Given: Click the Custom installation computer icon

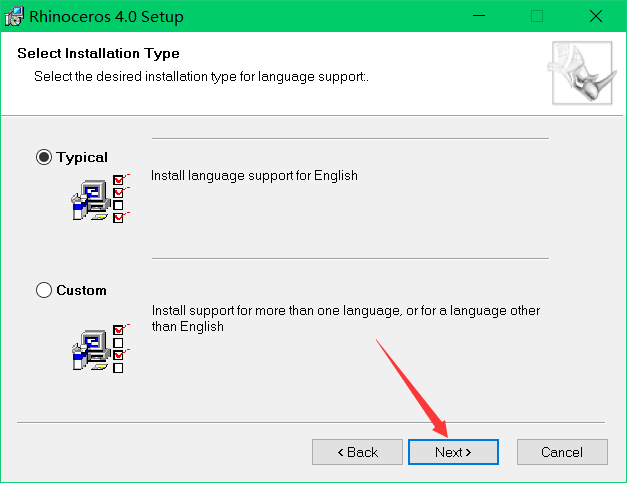Looking at the screenshot, I should pos(100,347).
